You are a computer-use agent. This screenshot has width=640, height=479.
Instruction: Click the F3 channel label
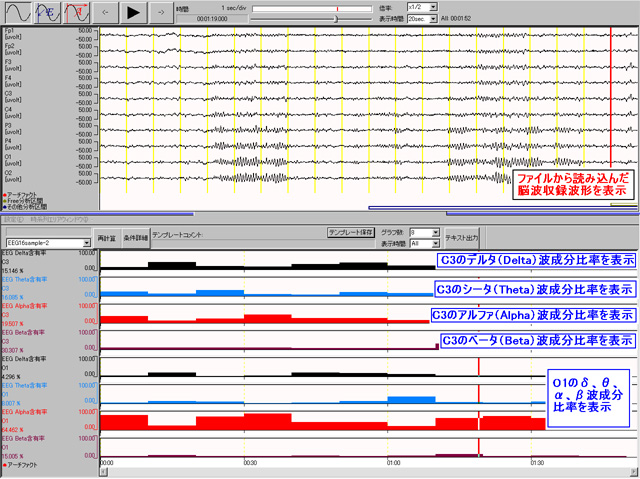pos(8,62)
